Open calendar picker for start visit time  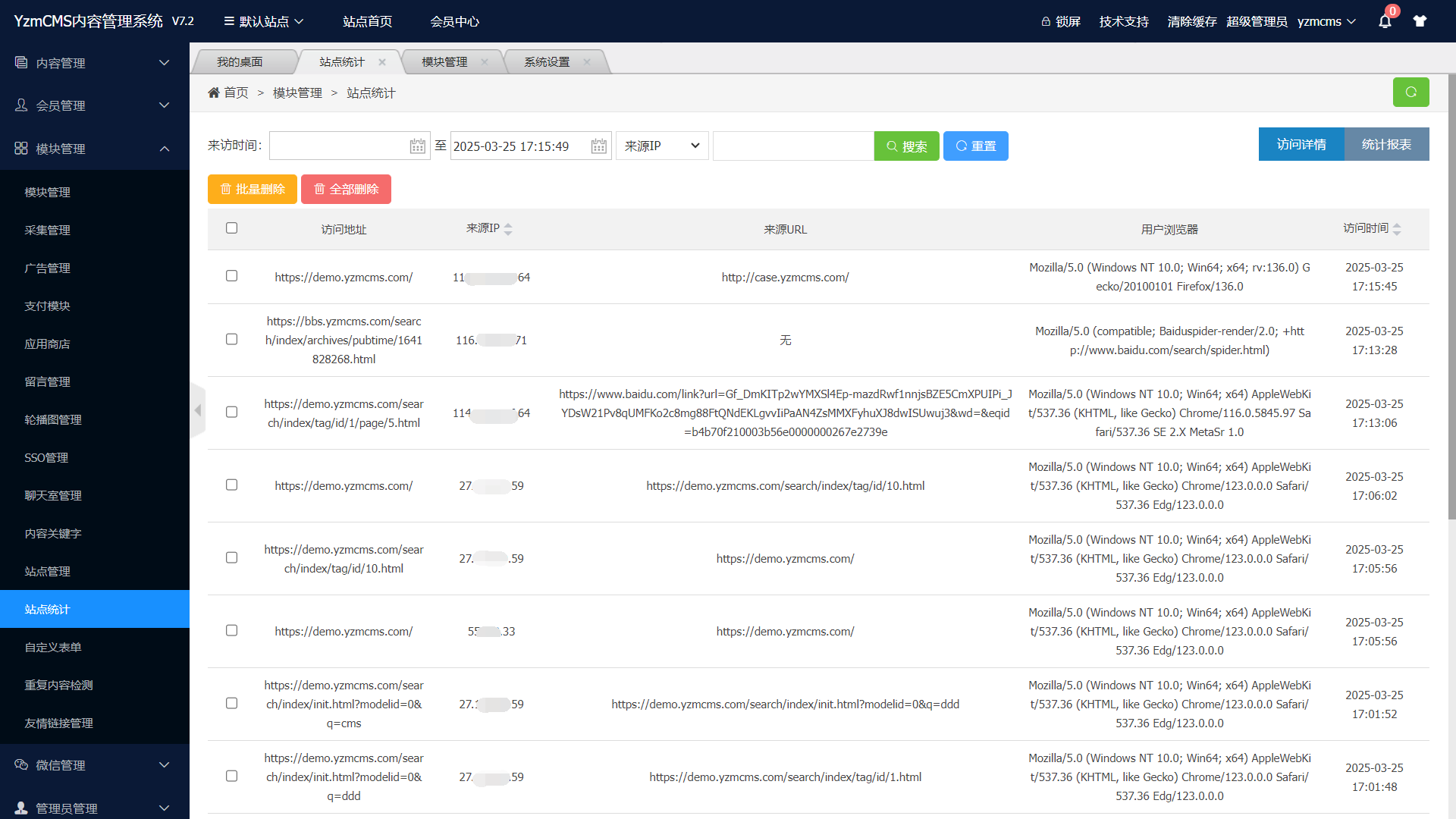pyautogui.click(x=418, y=146)
